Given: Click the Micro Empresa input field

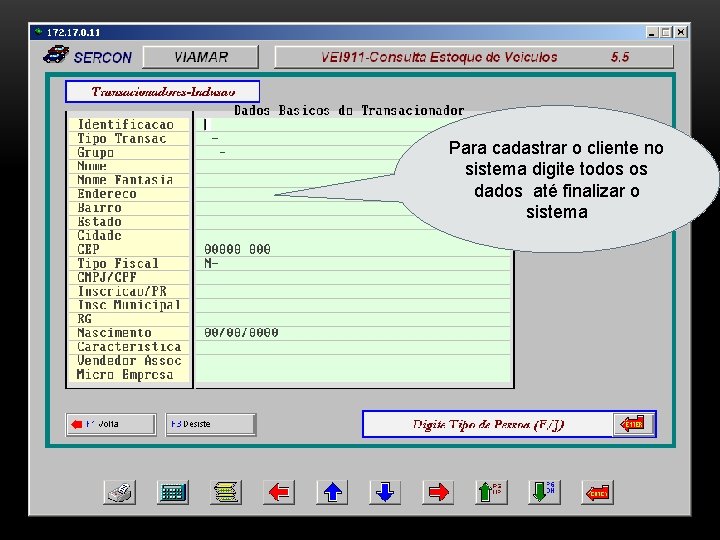Looking at the screenshot, I should [354, 375].
